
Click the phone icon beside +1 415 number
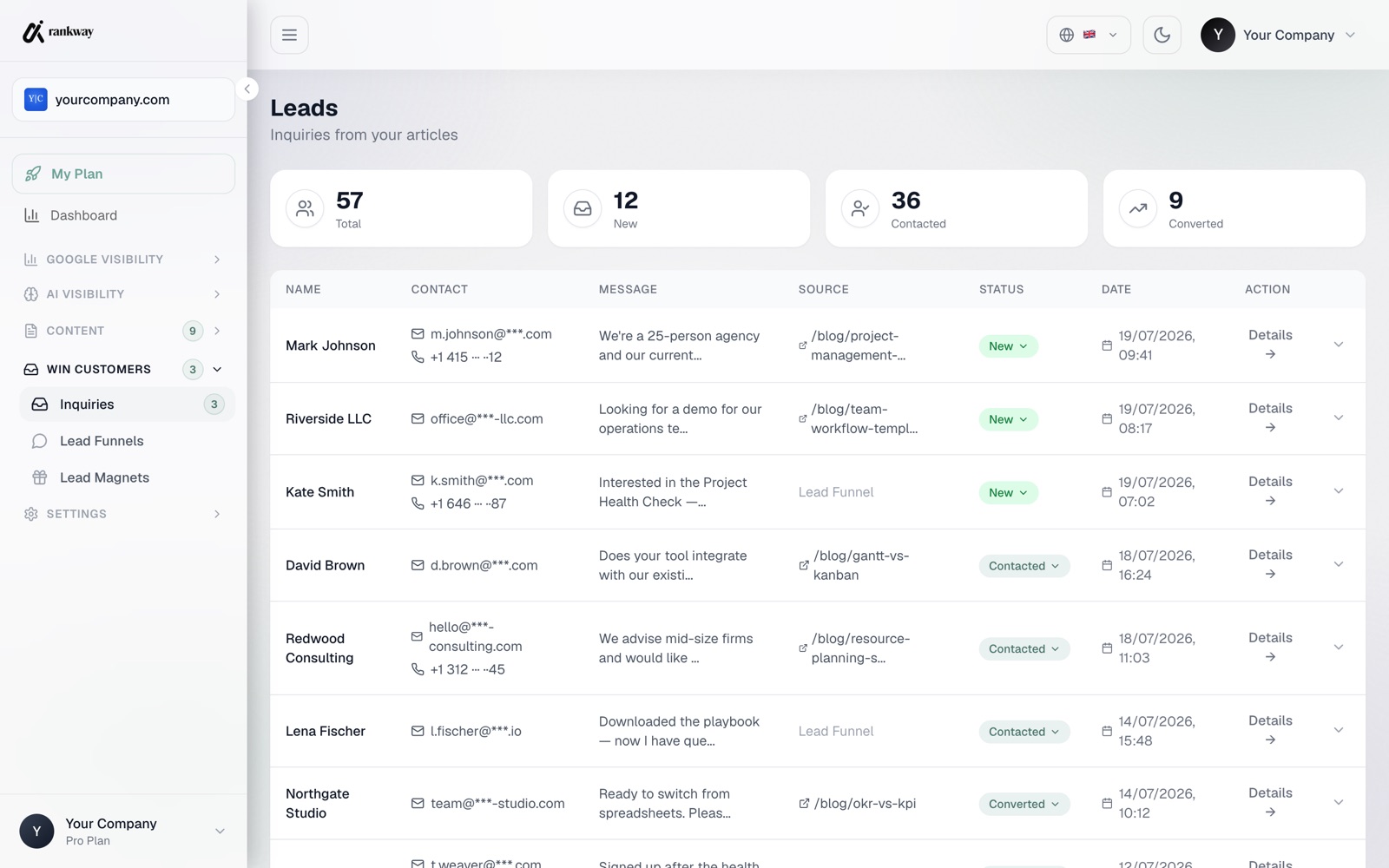[x=418, y=357]
